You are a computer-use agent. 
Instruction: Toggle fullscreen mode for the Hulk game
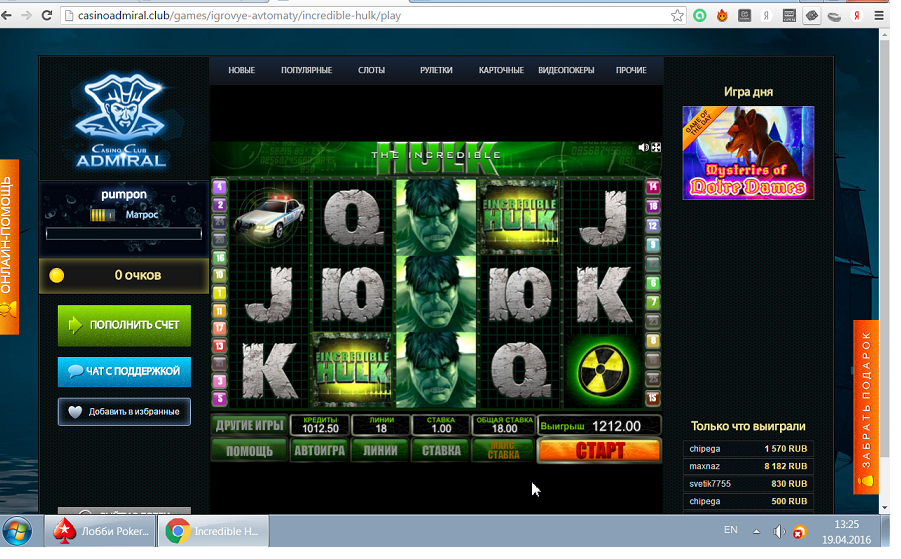point(656,148)
